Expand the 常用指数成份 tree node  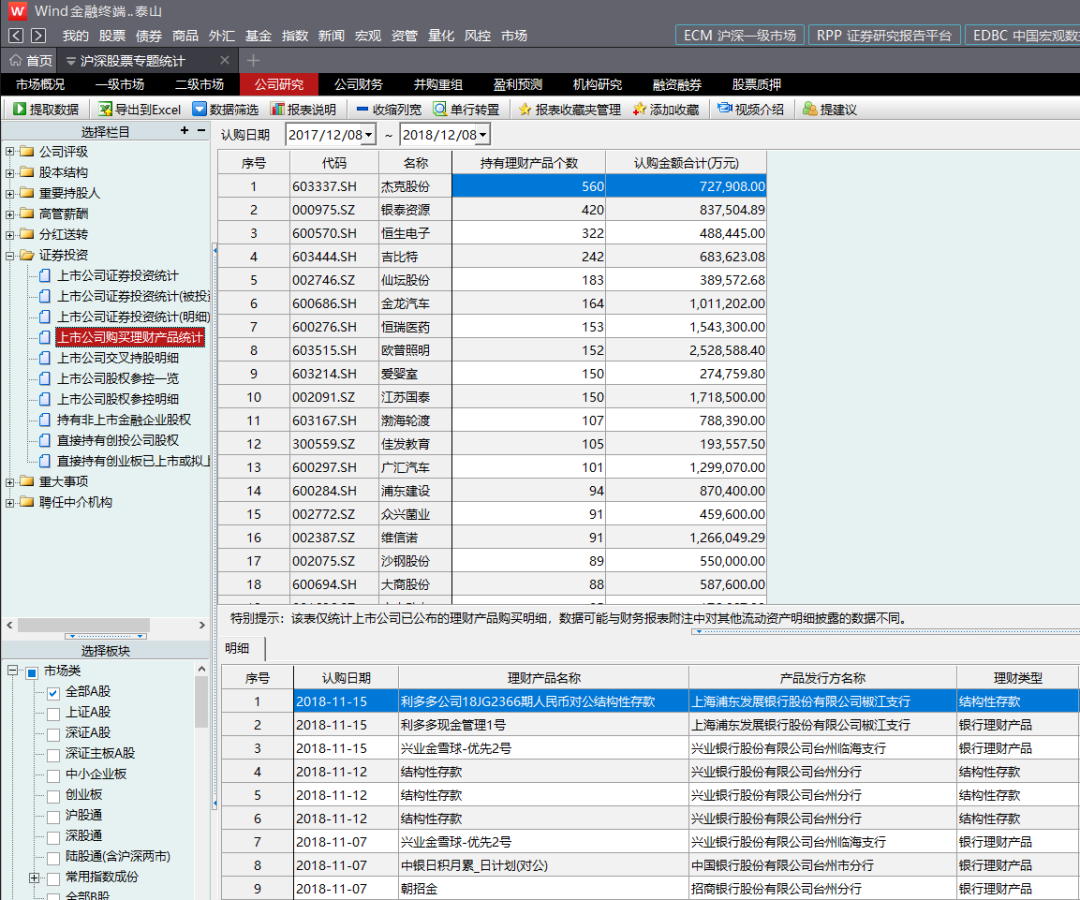tap(34, 877)
